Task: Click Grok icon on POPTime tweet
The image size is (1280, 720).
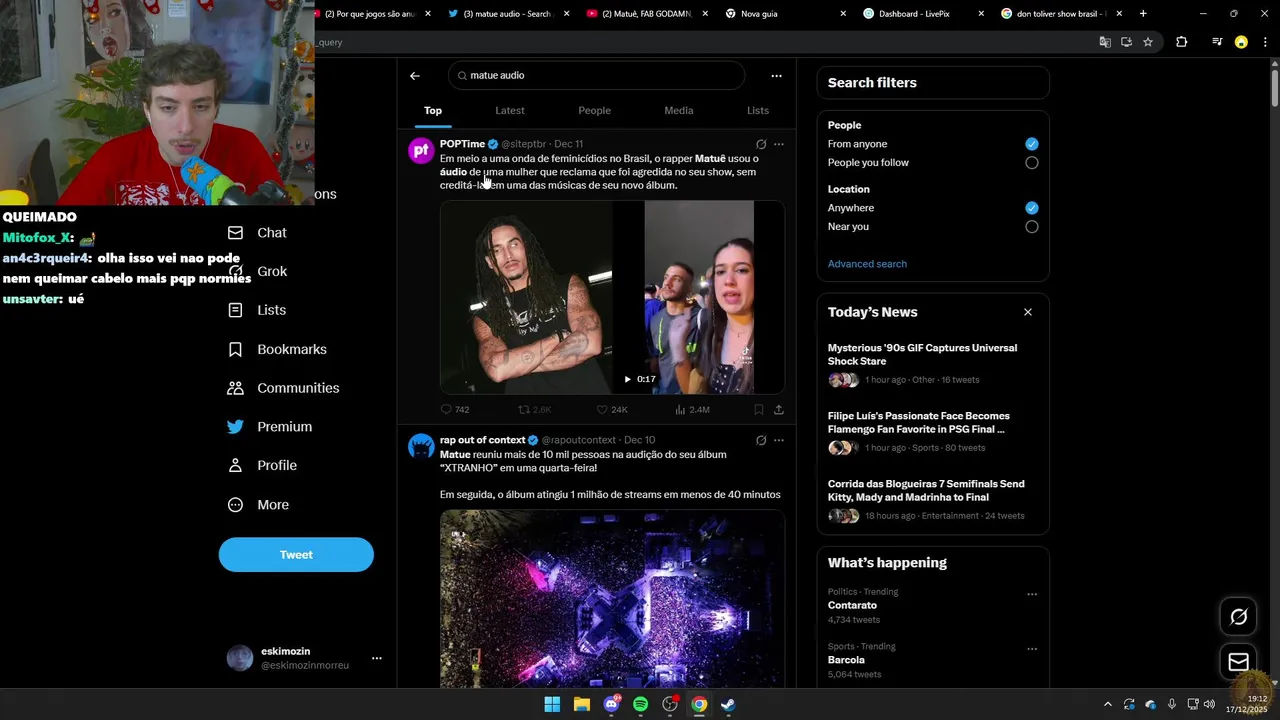Action: tap(761, 144)
